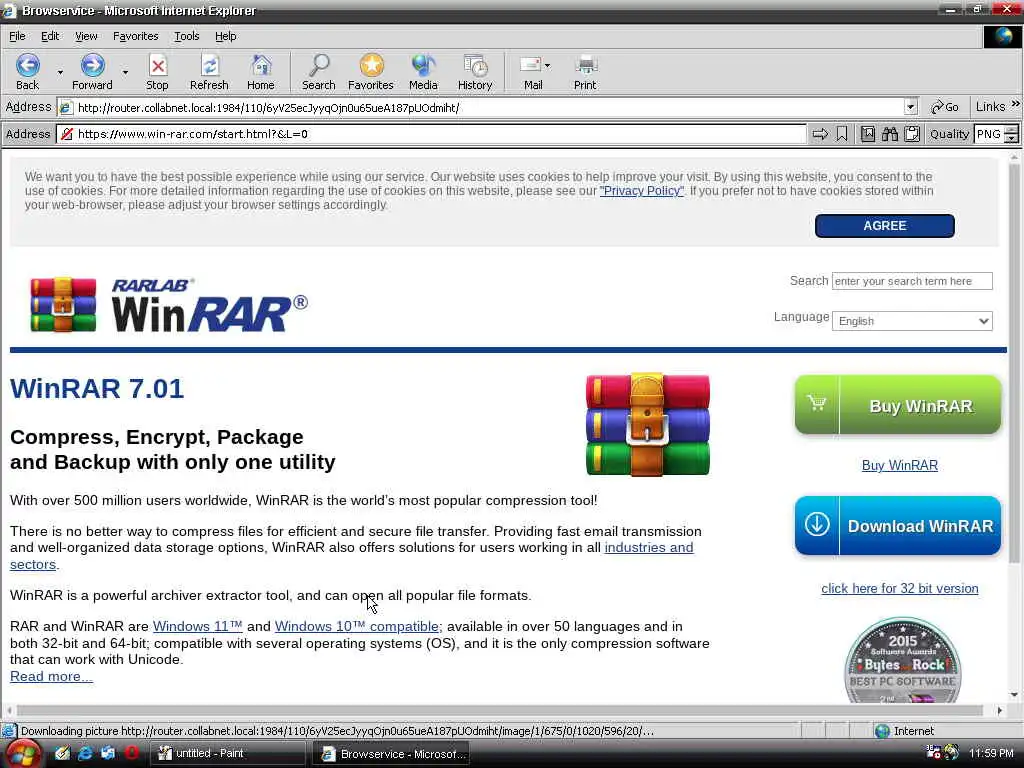The height and width of the screenshot is (768, 1024).
Task: Open the bookmarks book icon in the Browservice bar
Action: pos(868,134)
